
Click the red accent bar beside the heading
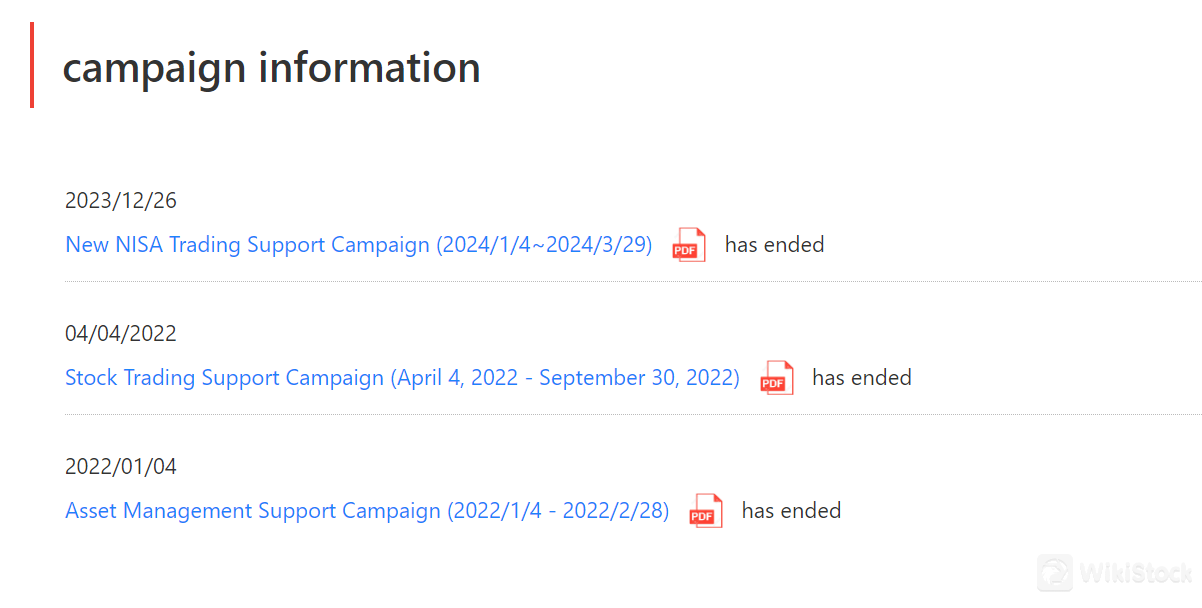tap(32, 65)
